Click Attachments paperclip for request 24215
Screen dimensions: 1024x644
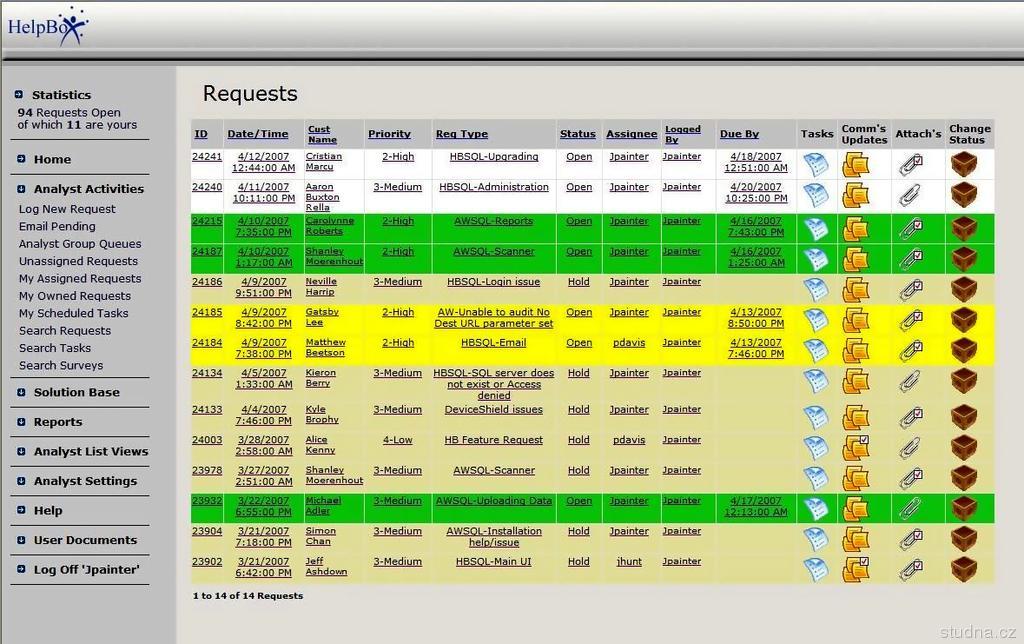(x=910, y=229)
